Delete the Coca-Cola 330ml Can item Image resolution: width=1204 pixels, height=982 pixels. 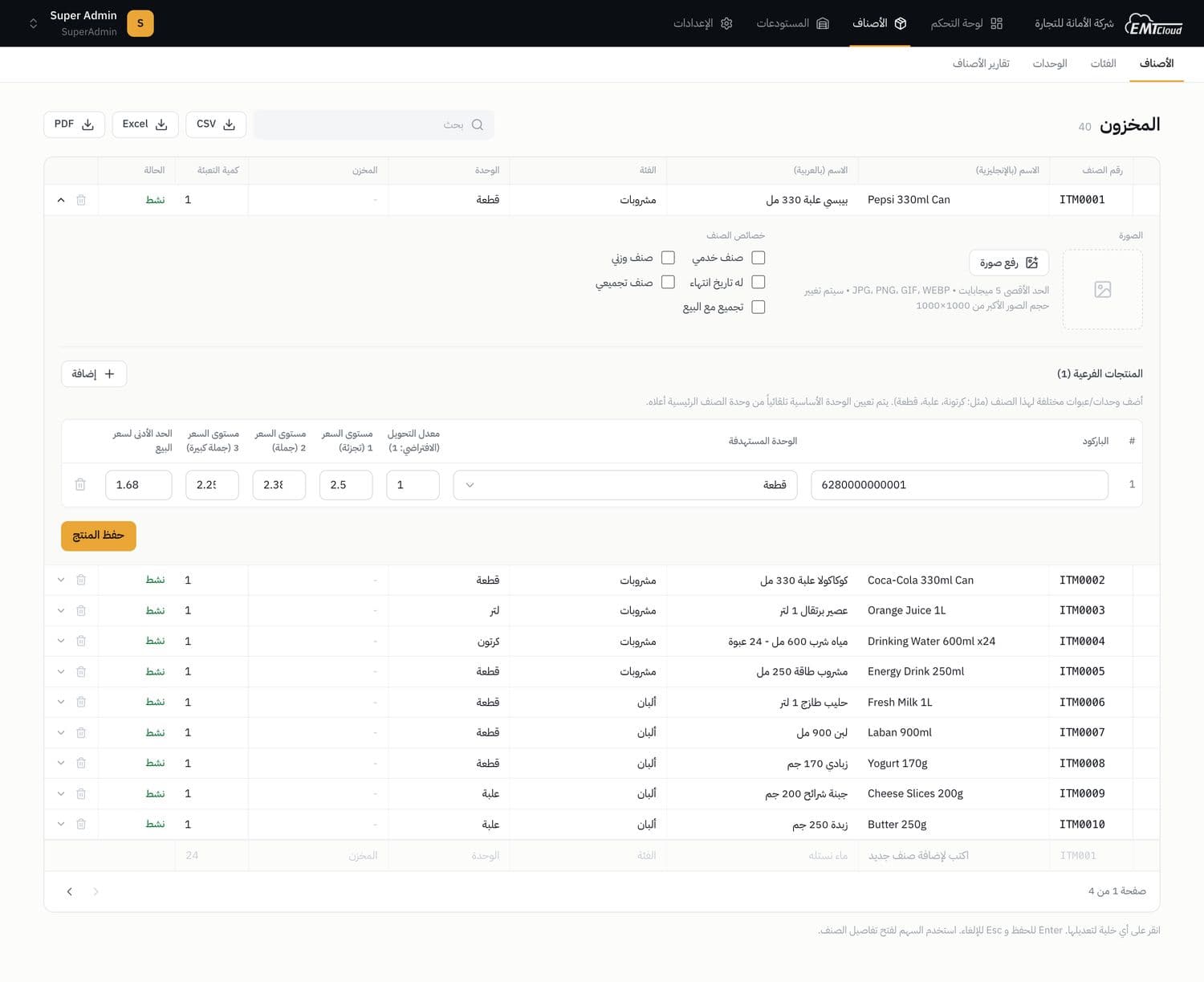pos(81,580)
